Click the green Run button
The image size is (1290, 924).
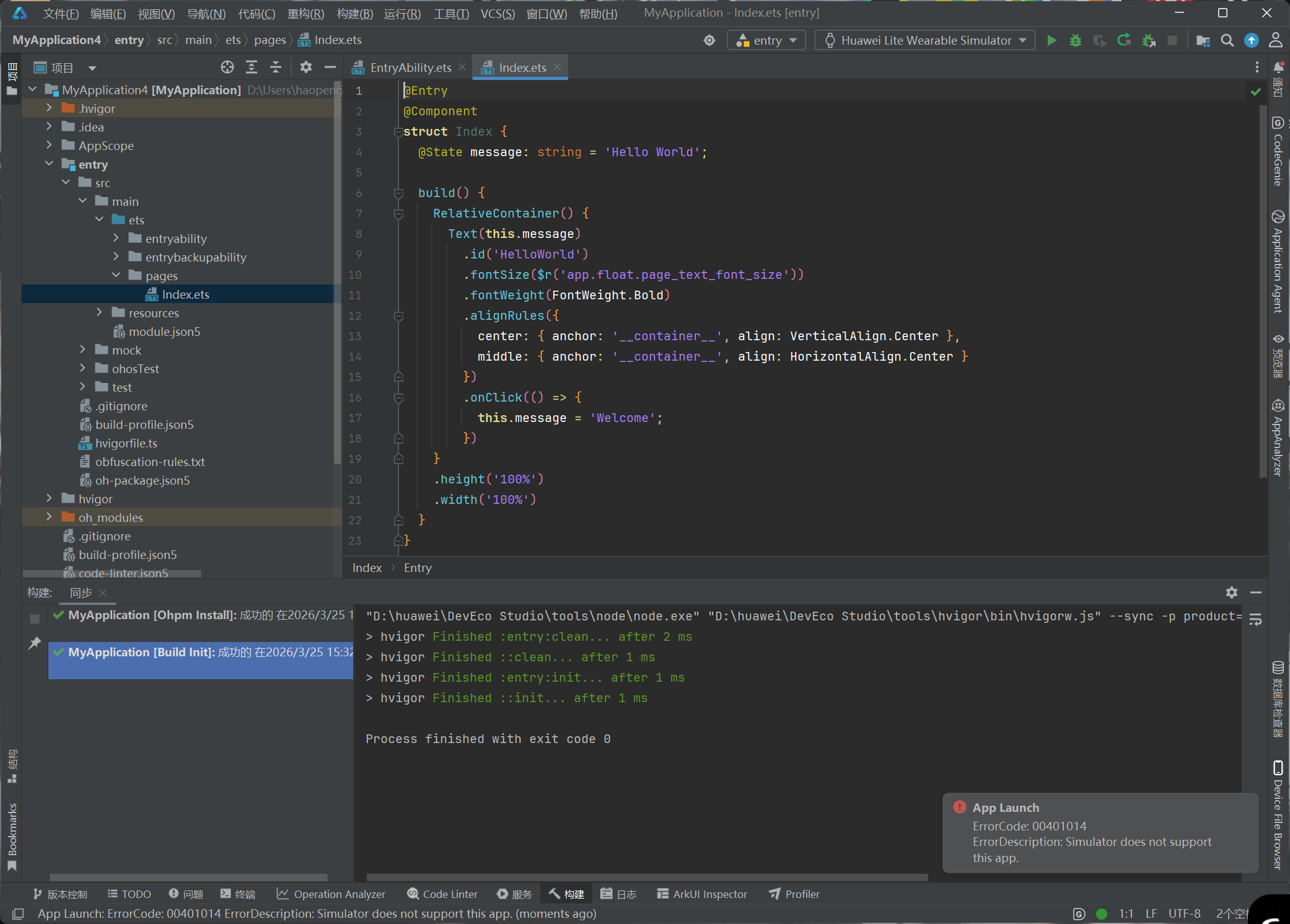1051,40
